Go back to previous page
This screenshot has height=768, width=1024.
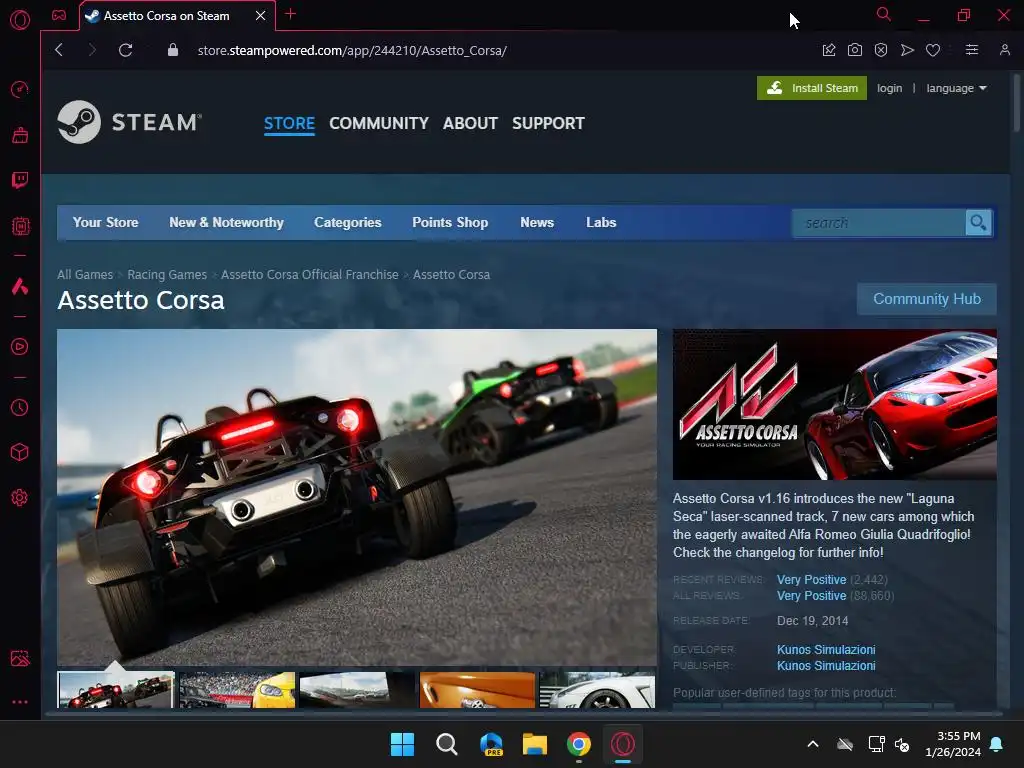pyautogui.click(x=59, y=50)
